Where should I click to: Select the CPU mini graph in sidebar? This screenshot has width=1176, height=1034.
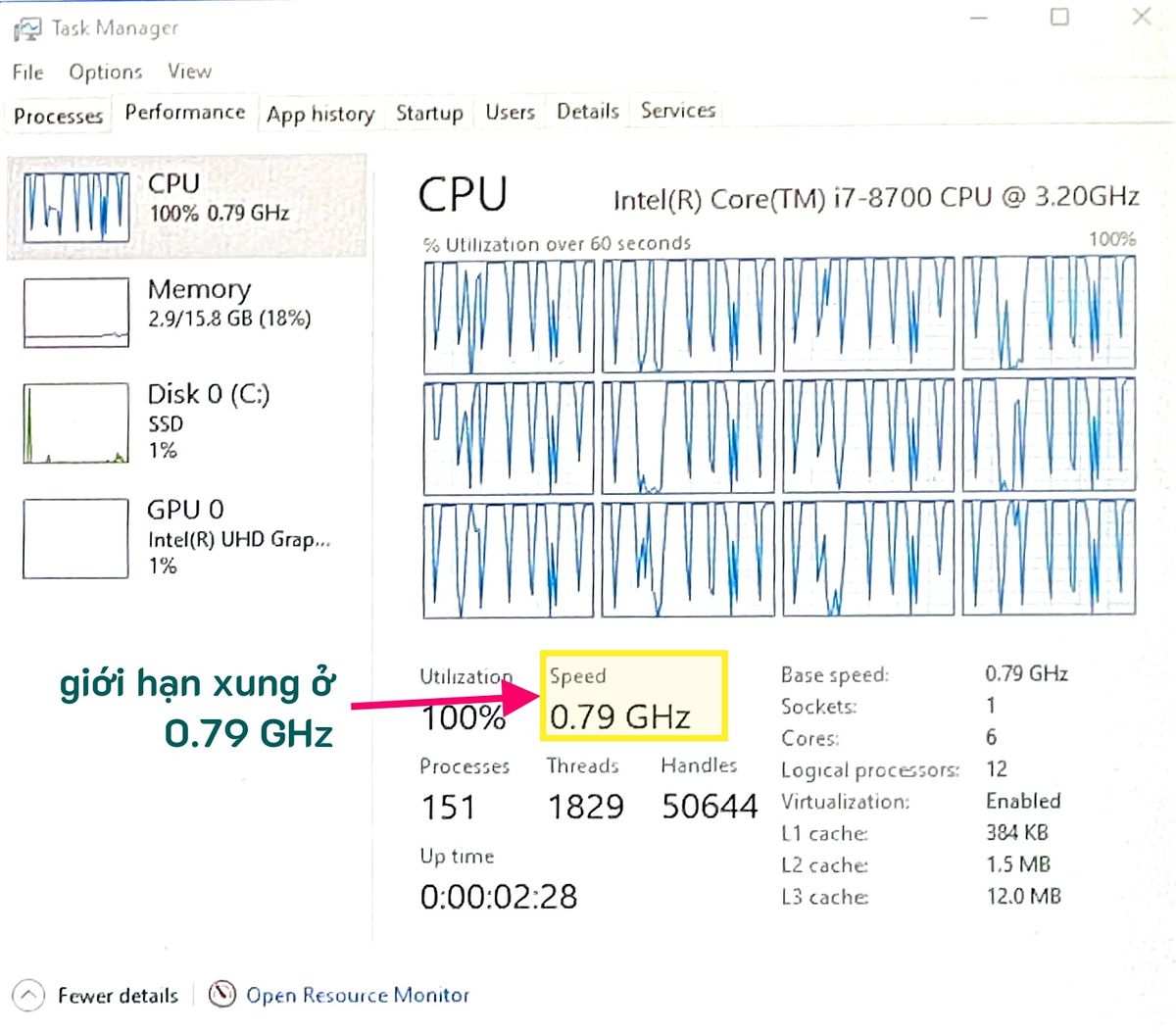76,207
